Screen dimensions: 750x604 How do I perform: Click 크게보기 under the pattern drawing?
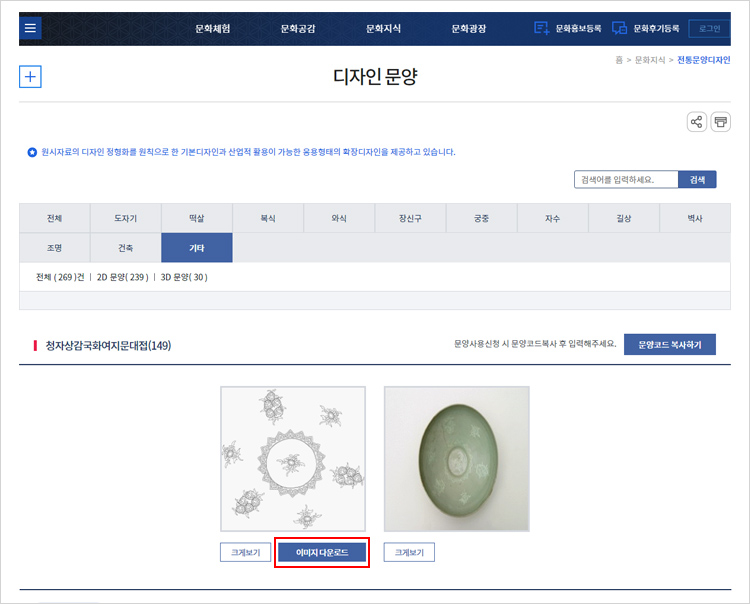[x=245, y=552]
